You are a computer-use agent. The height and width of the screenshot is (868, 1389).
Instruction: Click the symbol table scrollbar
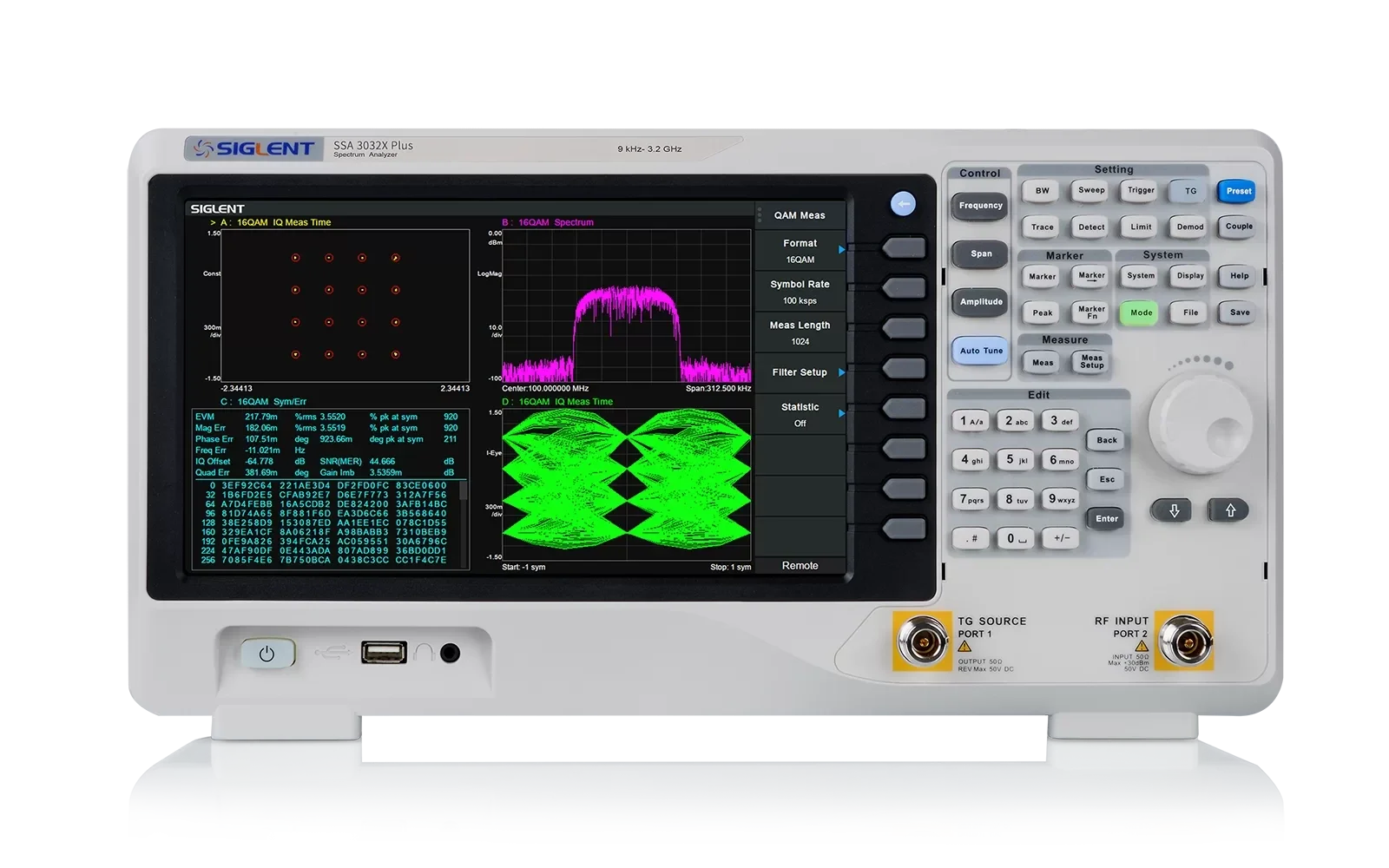pos(464,524)
